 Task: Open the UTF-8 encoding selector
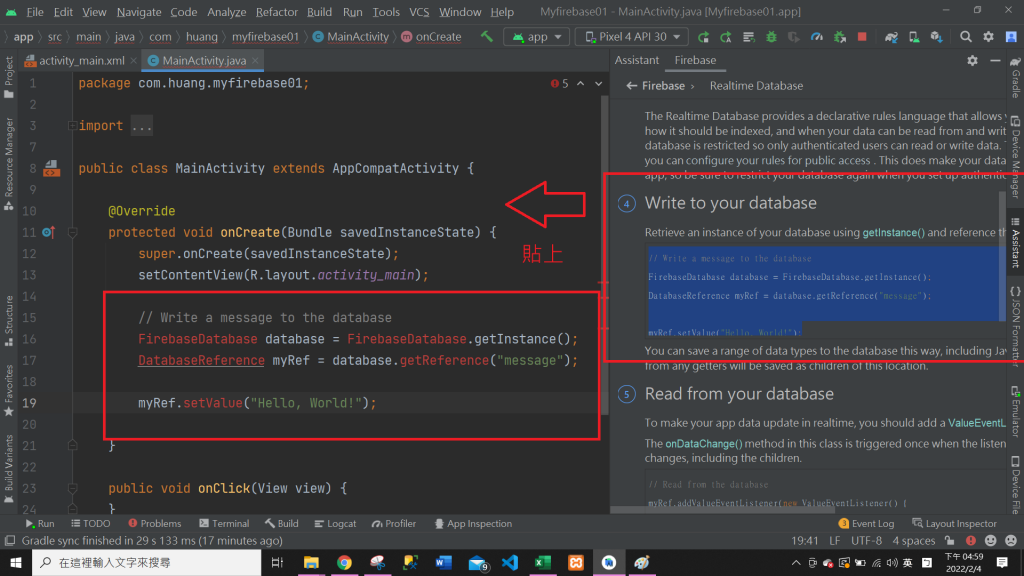click(x=866, y=541)
